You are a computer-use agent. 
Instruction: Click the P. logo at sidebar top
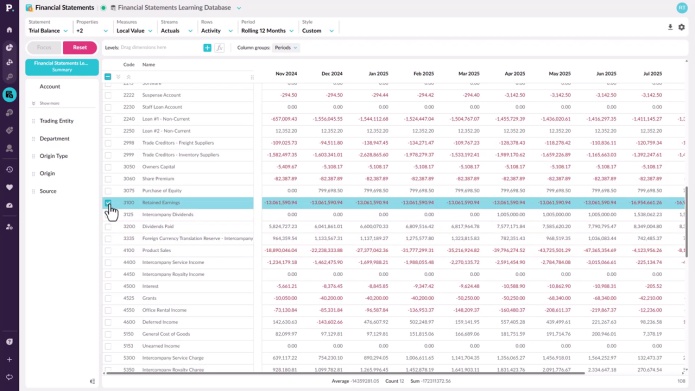(x=9, y=8)
